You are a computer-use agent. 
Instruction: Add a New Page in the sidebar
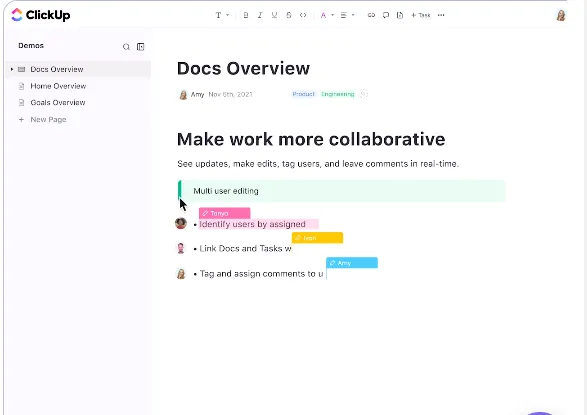click(x=42, y=120)
